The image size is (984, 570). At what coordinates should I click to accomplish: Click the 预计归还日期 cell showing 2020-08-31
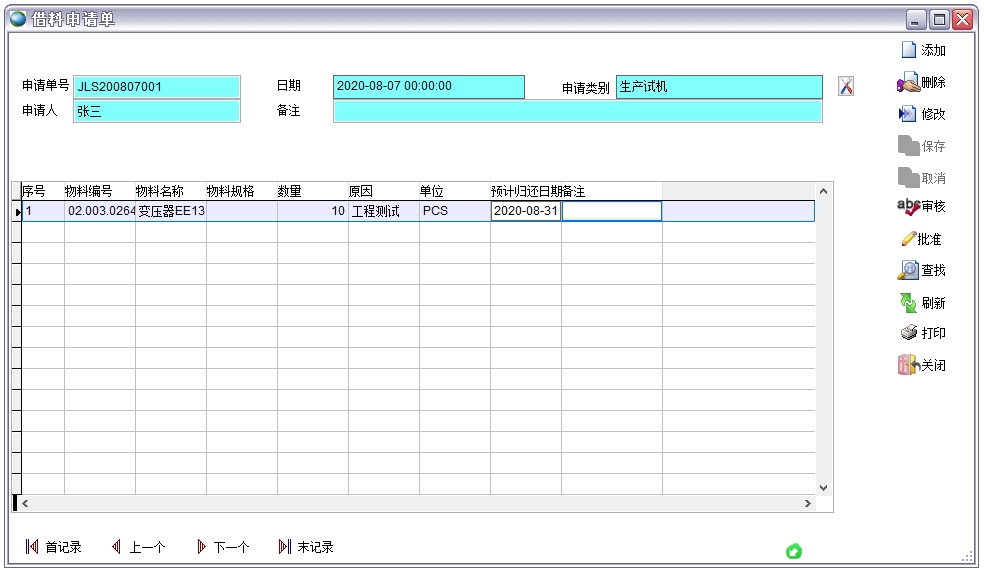[526, 211]
